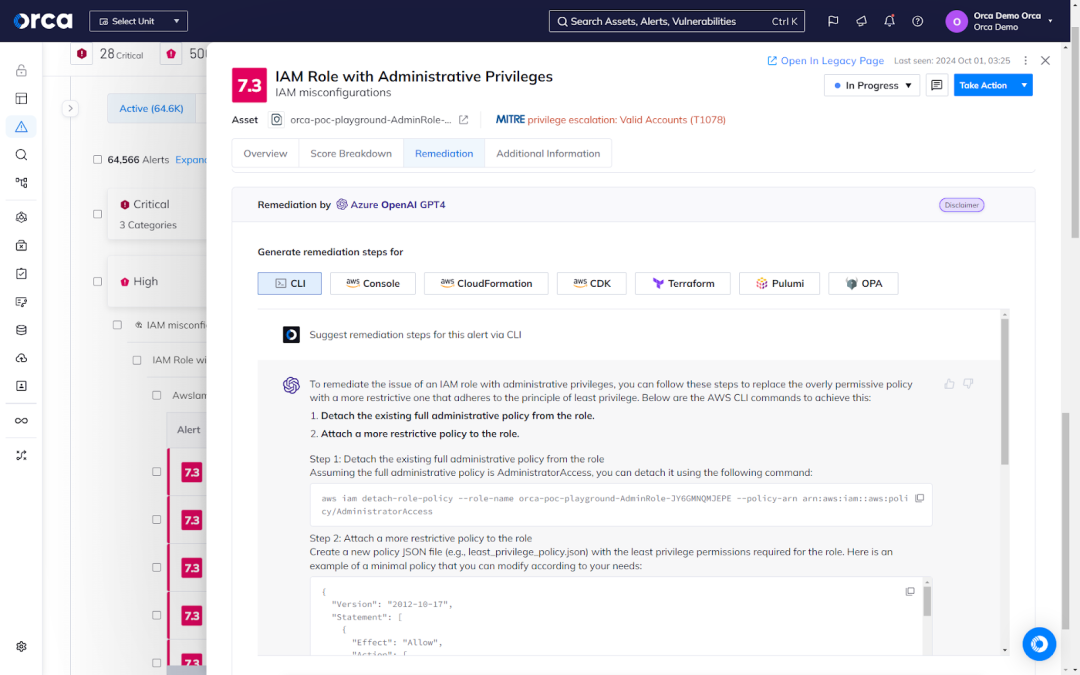Open the notifications bell
Screen dimensions: 1080x675
pyautogui.click(x=889, y=21)
